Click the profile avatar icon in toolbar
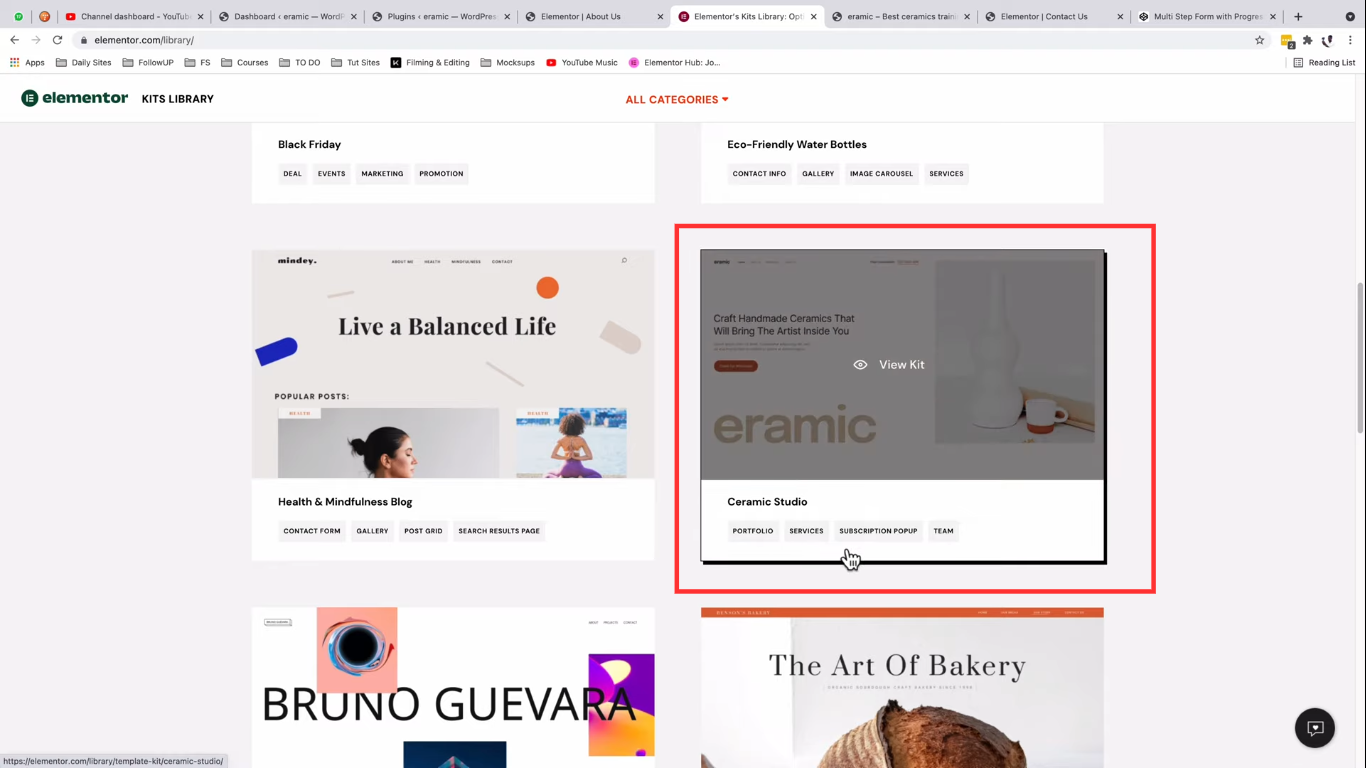The height and width of the screenshot is (768, 1366). pos(1328,40)
